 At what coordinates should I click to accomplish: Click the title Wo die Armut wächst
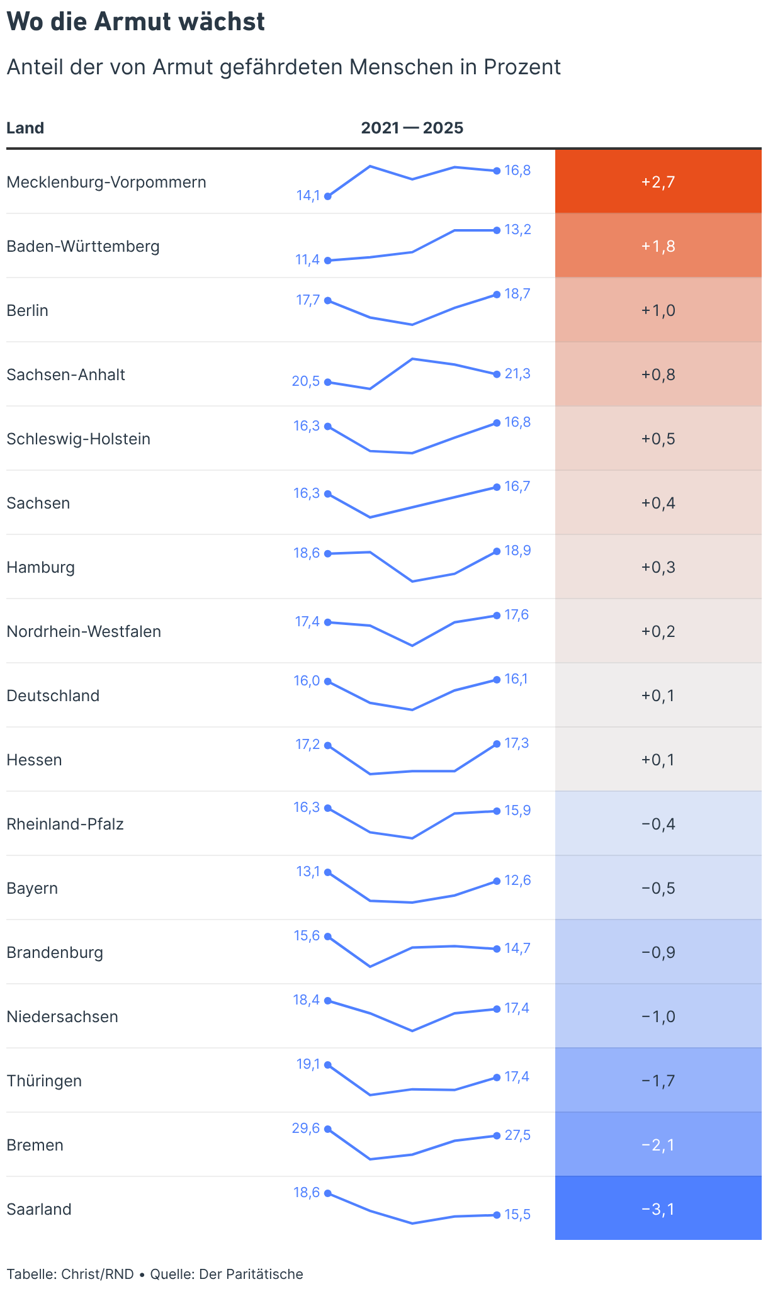(136, 21)
